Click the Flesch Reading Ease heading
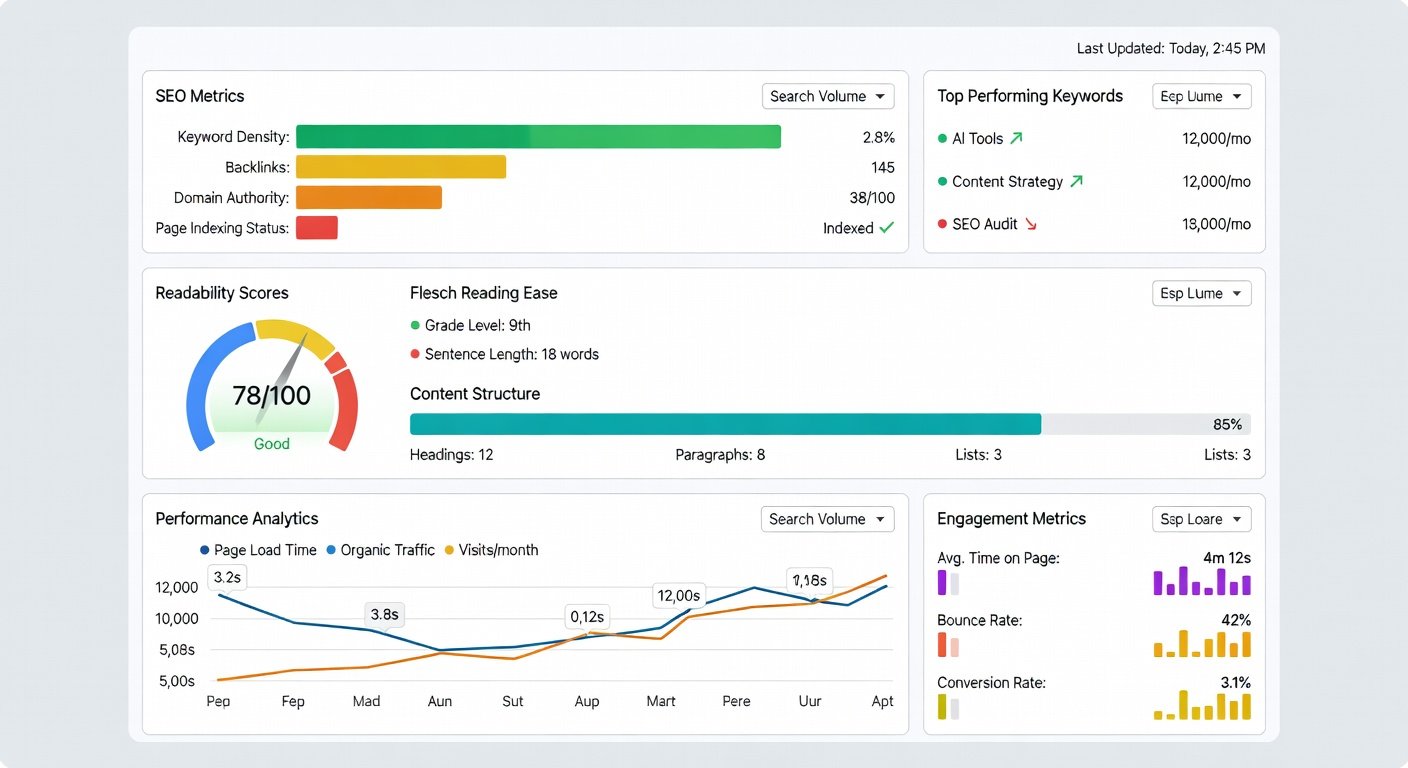 click(484, 293)
